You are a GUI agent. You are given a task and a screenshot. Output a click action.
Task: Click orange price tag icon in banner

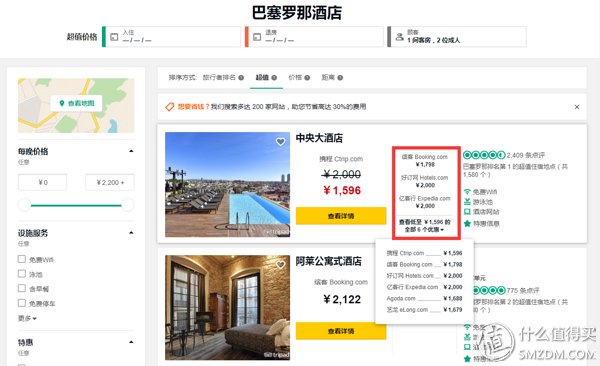[x=170, y=107]
